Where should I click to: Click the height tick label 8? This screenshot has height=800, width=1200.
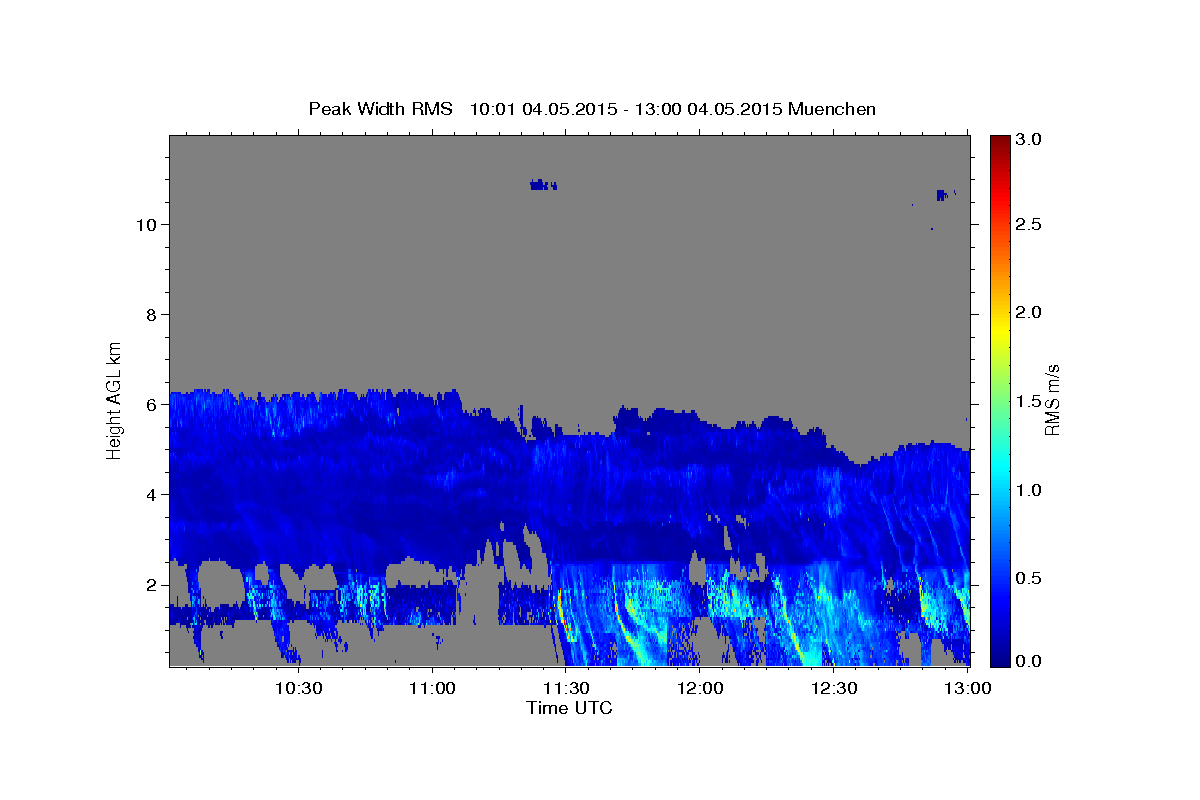point(151,315)
